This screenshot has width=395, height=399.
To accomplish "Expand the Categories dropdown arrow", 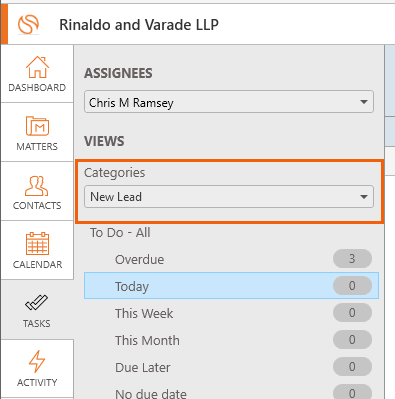I will pos(364,197).
